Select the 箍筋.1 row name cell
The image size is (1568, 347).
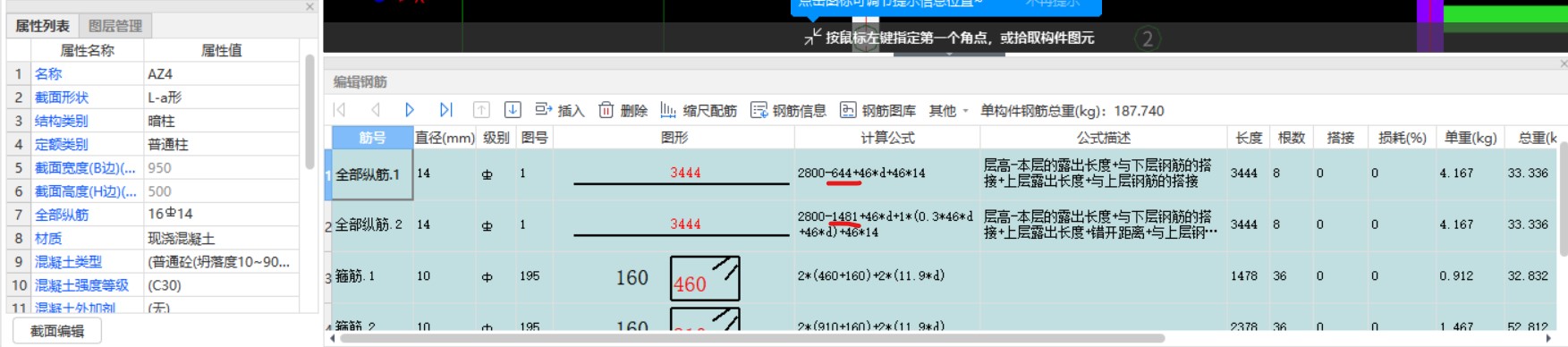pos(372,276)
